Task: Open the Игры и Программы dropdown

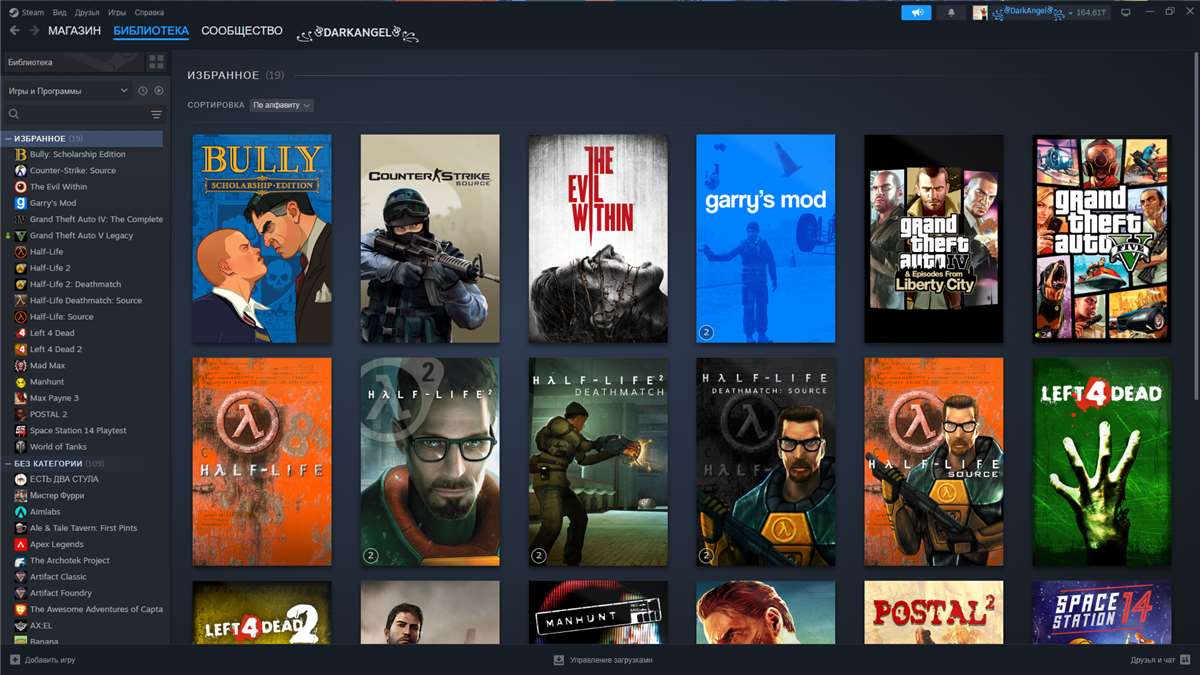Action: 68,91
